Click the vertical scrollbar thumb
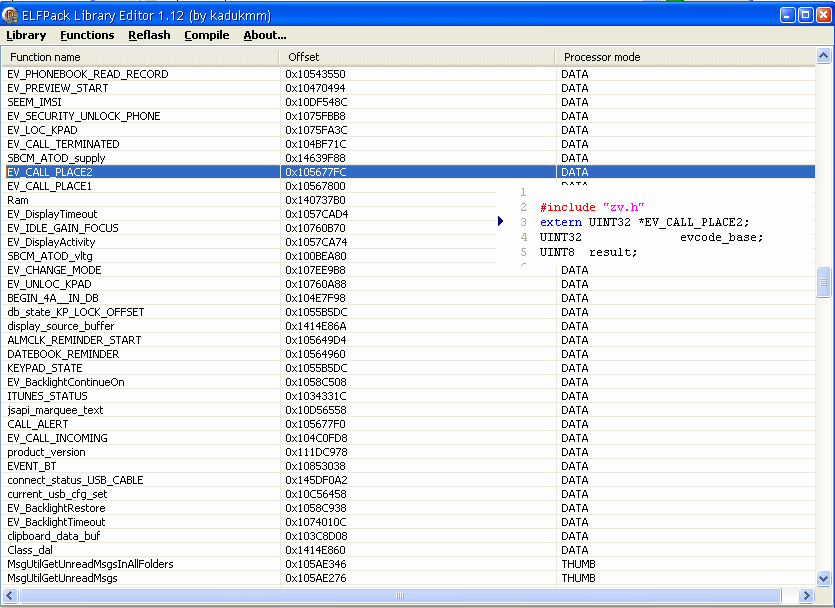The image size is (835, 608). pyautogui.click(x=823, y=282)
